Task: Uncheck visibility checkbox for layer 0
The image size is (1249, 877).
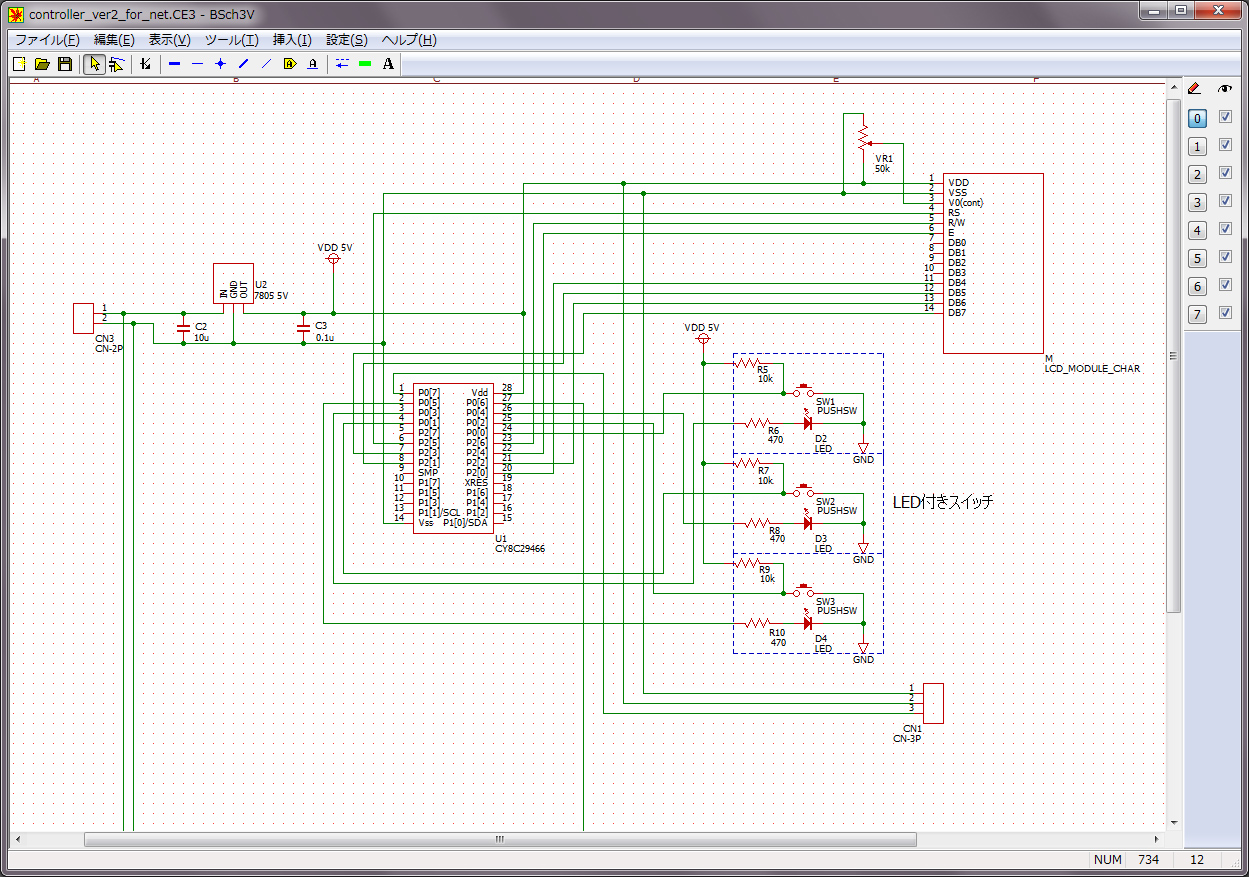Action: coord(1225,118)
